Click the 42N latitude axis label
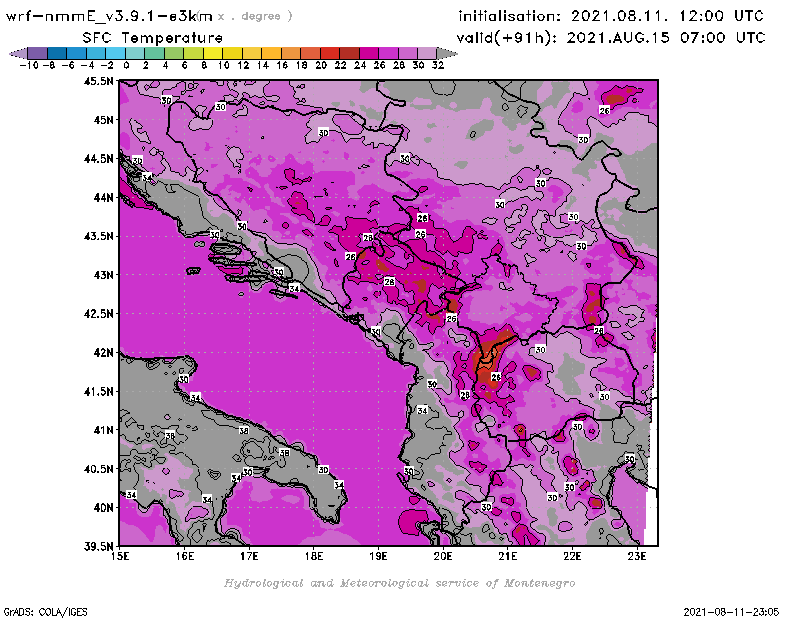Viewport: 800px width, 618px height. [x=103, y=352]
